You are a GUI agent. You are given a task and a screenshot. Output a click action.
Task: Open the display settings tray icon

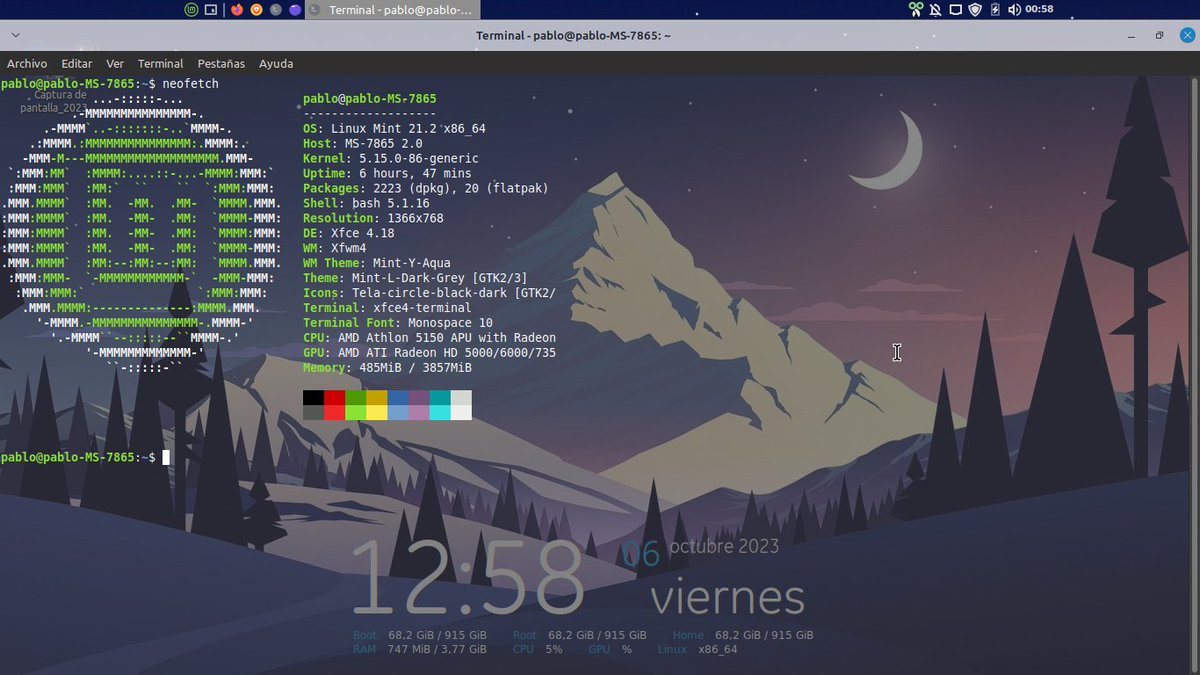click(x=956, y=10)
